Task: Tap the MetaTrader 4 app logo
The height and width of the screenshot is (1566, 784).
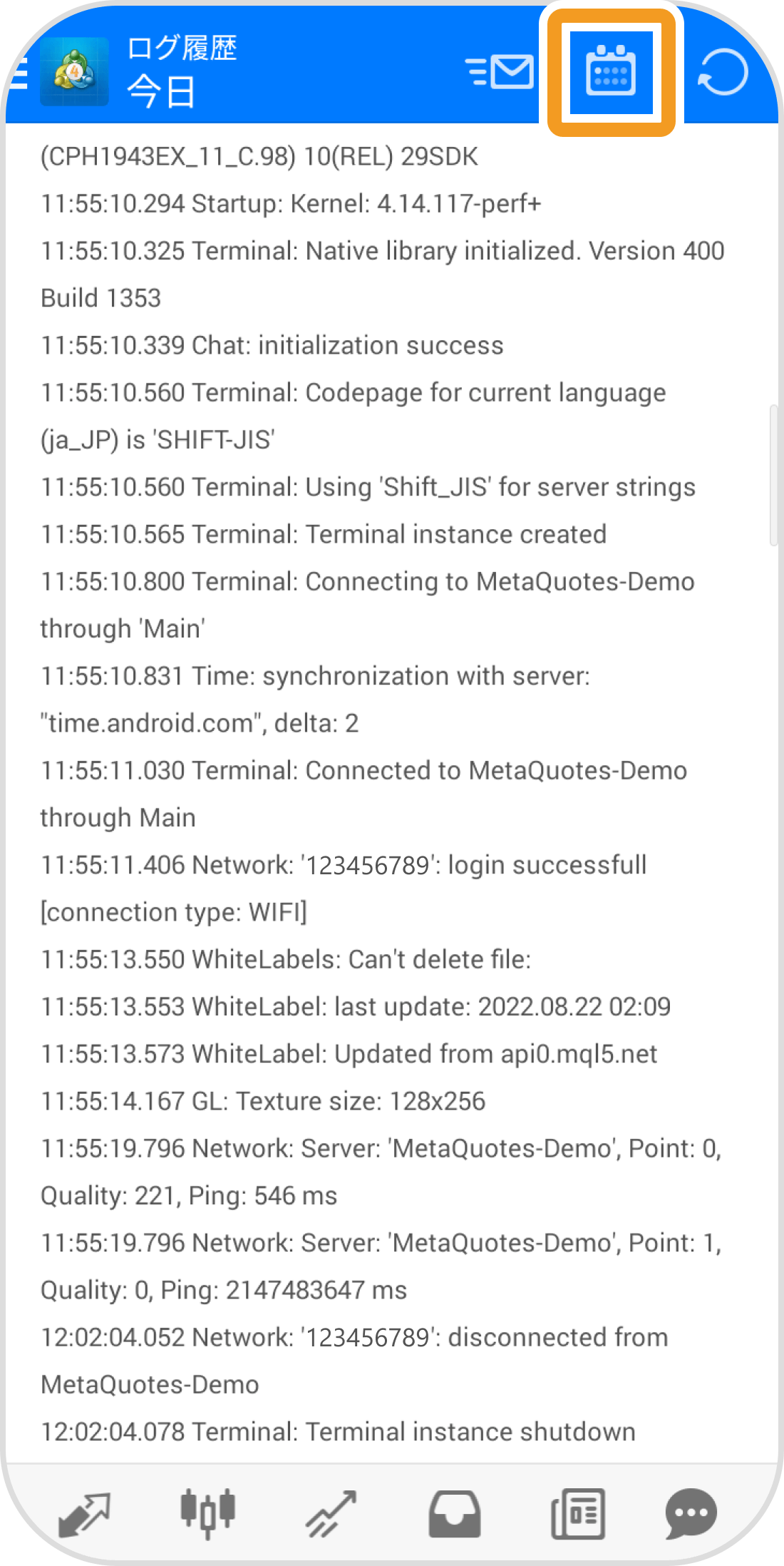Action: (x=74, y=72)
